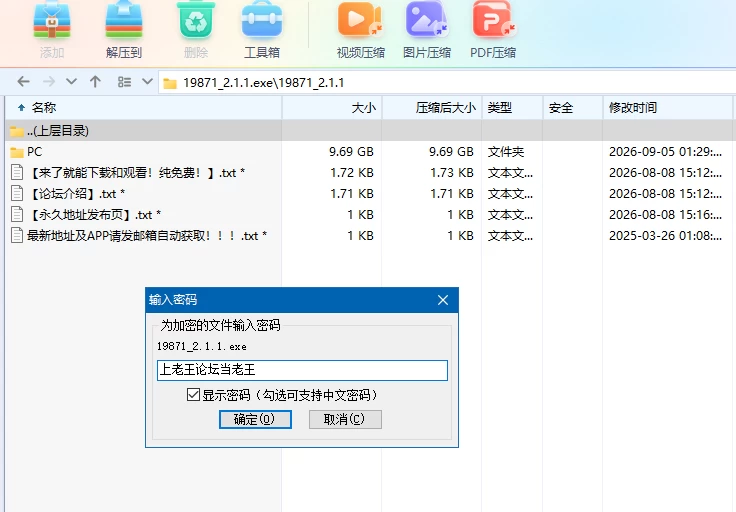
Task: Sort by 压缩后大小 column header
Action: 432,108
